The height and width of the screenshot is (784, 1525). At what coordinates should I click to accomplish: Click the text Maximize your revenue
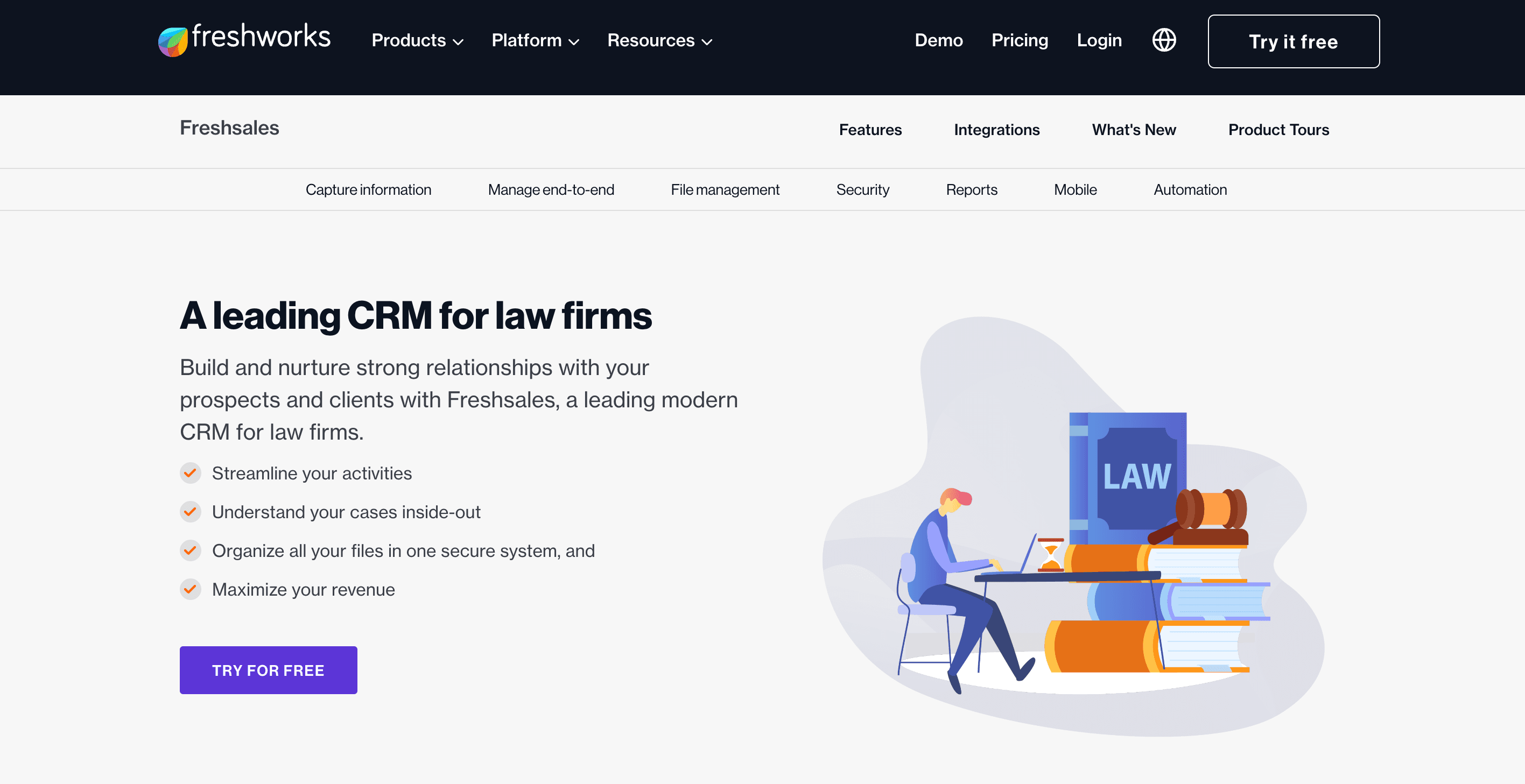click(x=303, y=589)
